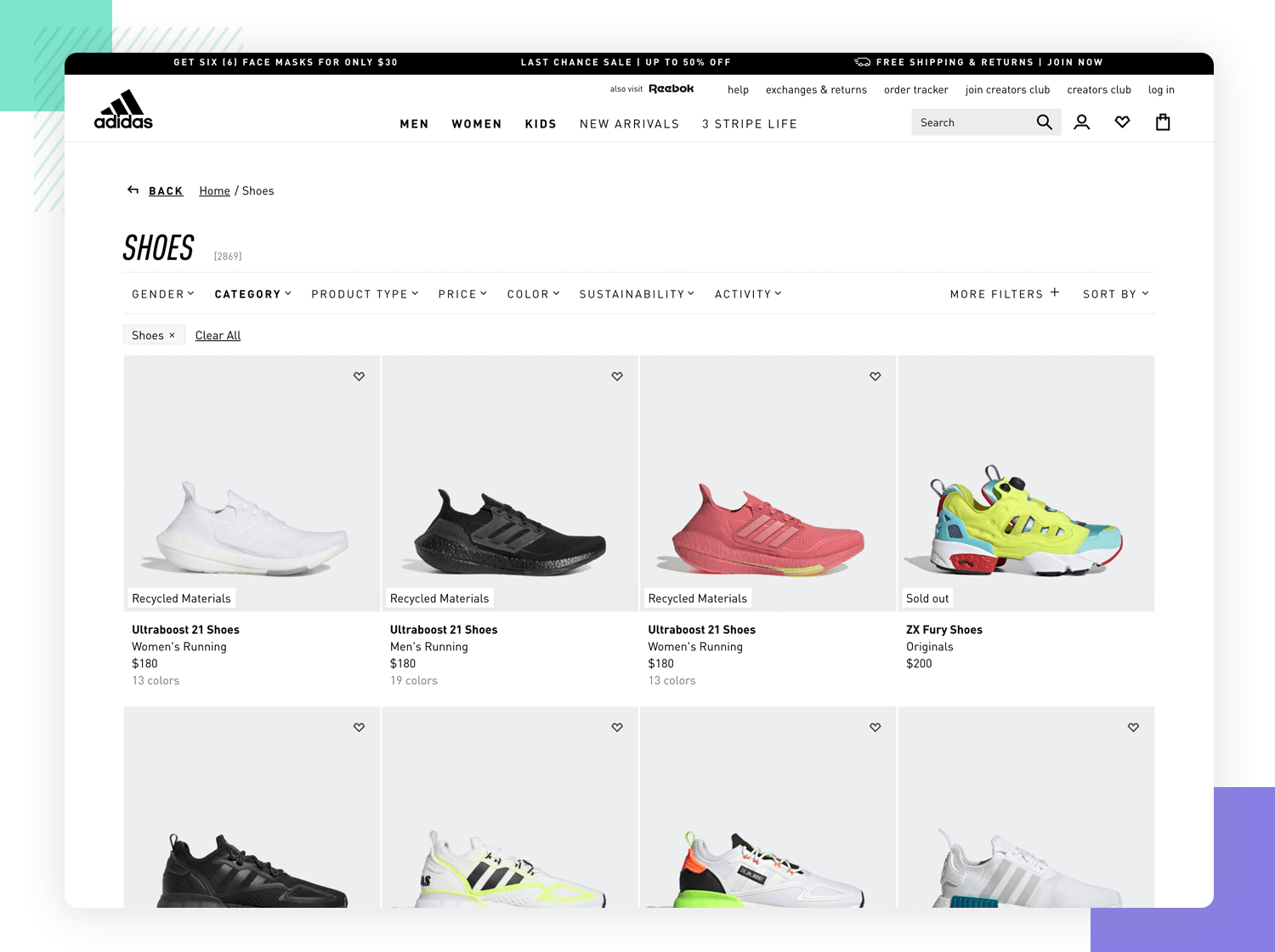Open the wishlist heart icon in header

click(1122, 122)
